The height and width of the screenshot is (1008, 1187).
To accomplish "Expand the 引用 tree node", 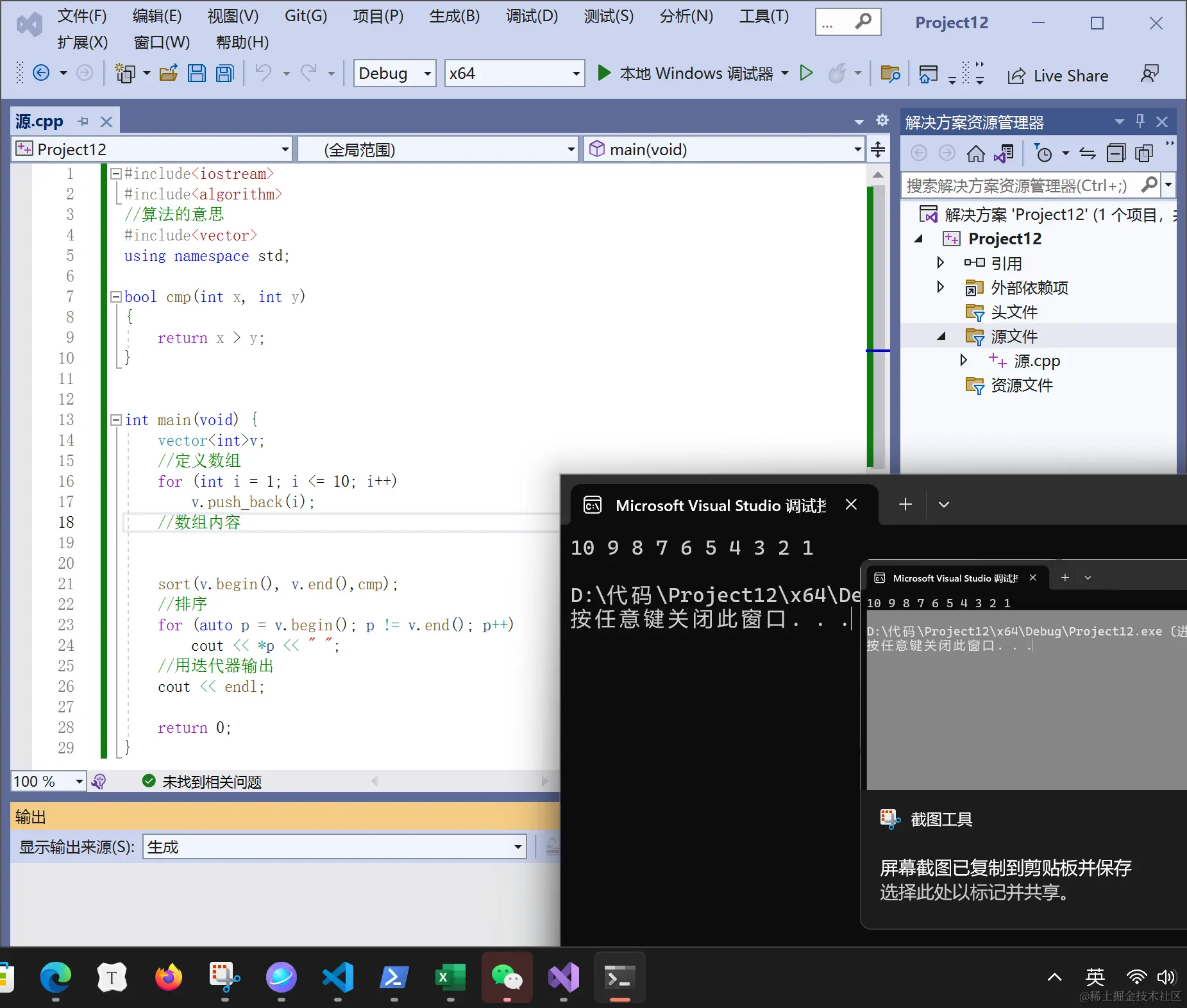I will [x=940, y=262].
